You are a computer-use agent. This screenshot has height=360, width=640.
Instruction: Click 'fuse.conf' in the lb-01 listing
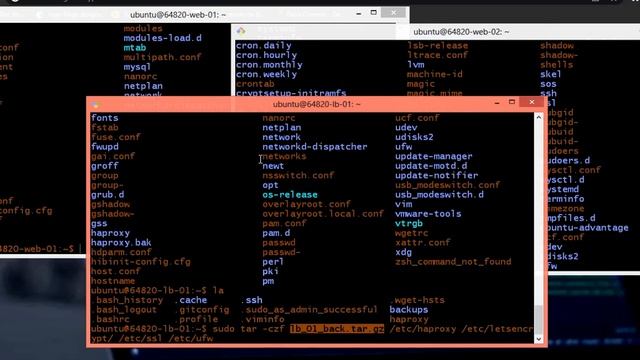pyautogui.click(x=116, y=137)
